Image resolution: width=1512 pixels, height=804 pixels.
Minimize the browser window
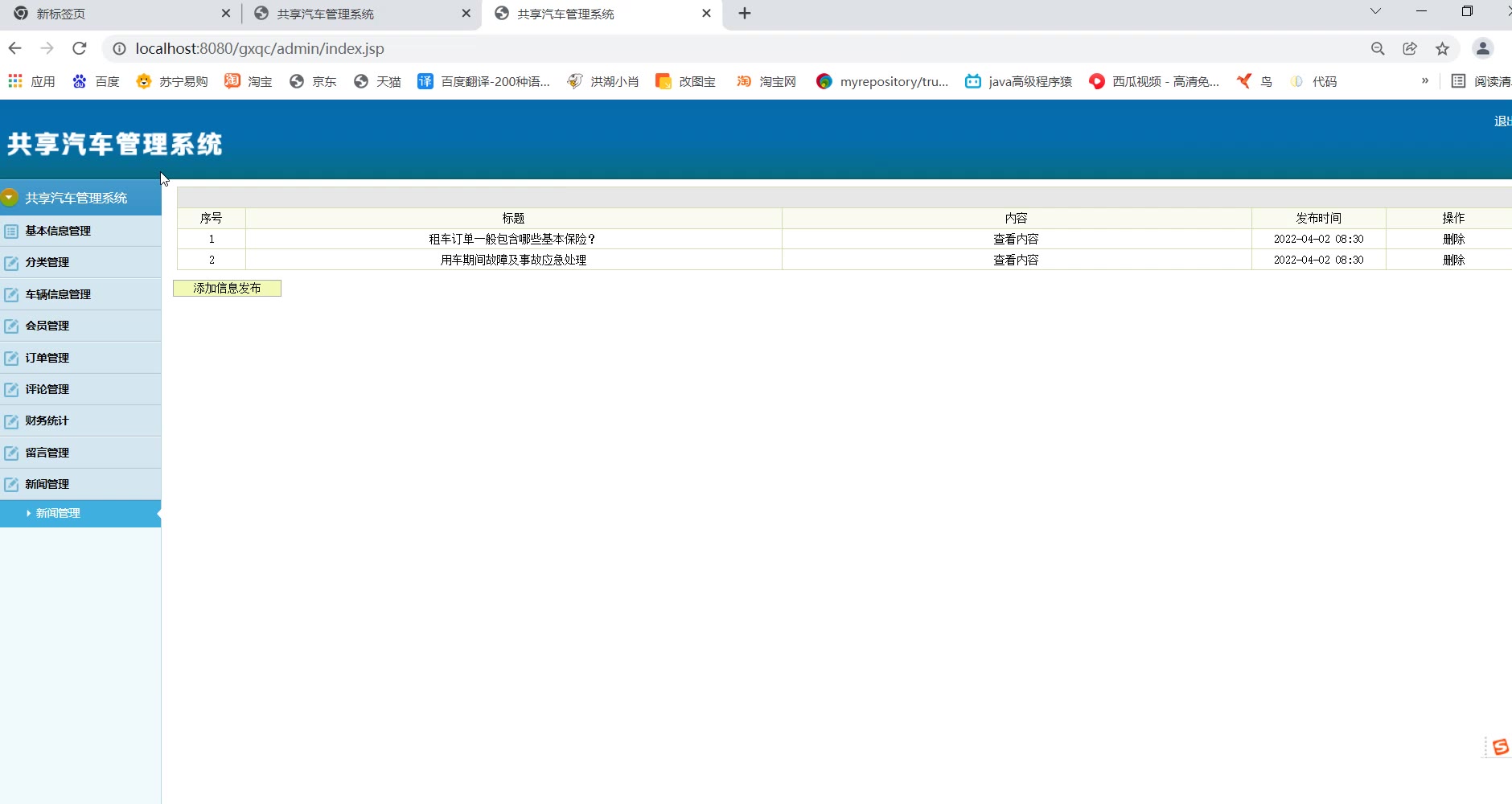click(x=1421, y=11)
